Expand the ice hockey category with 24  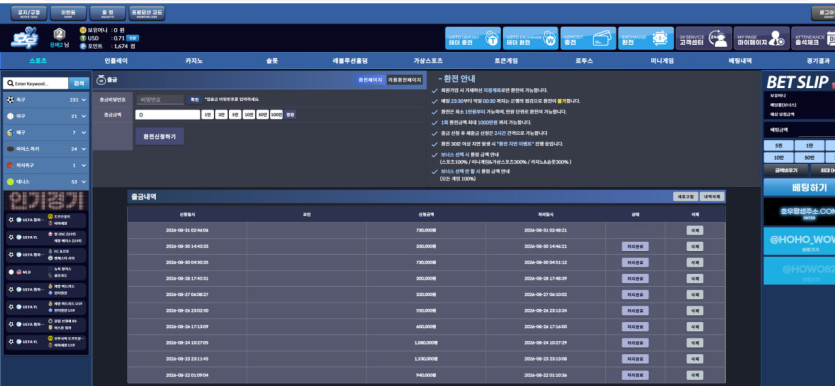pyautogui.click(x=46, y=149)
